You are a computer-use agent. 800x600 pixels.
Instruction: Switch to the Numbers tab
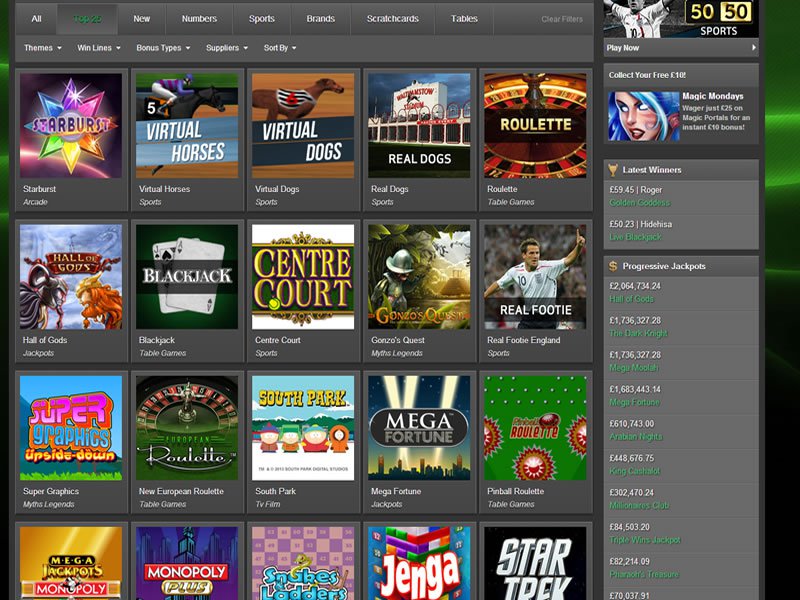tap(199, 19)
